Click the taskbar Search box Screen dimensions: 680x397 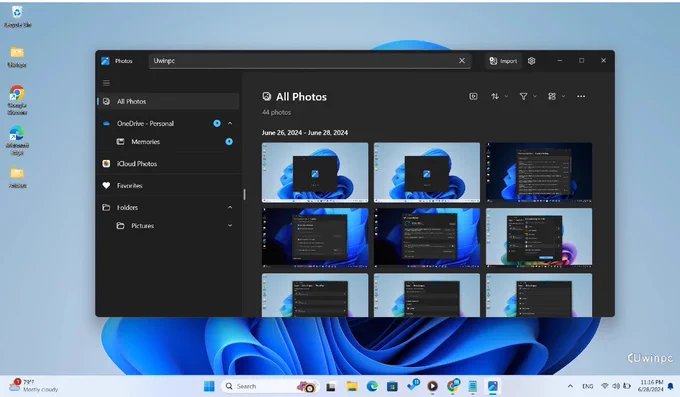coord(270,386)
